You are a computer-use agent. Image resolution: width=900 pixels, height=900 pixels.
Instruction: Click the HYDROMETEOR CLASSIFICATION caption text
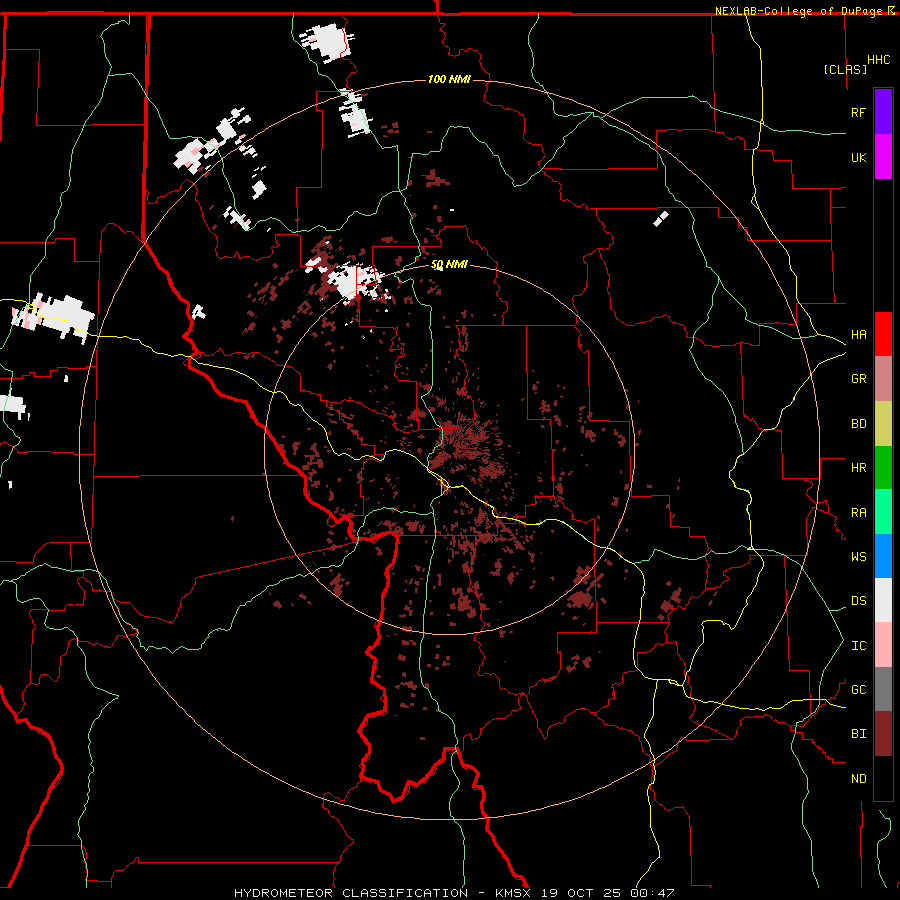pos(351,893)
